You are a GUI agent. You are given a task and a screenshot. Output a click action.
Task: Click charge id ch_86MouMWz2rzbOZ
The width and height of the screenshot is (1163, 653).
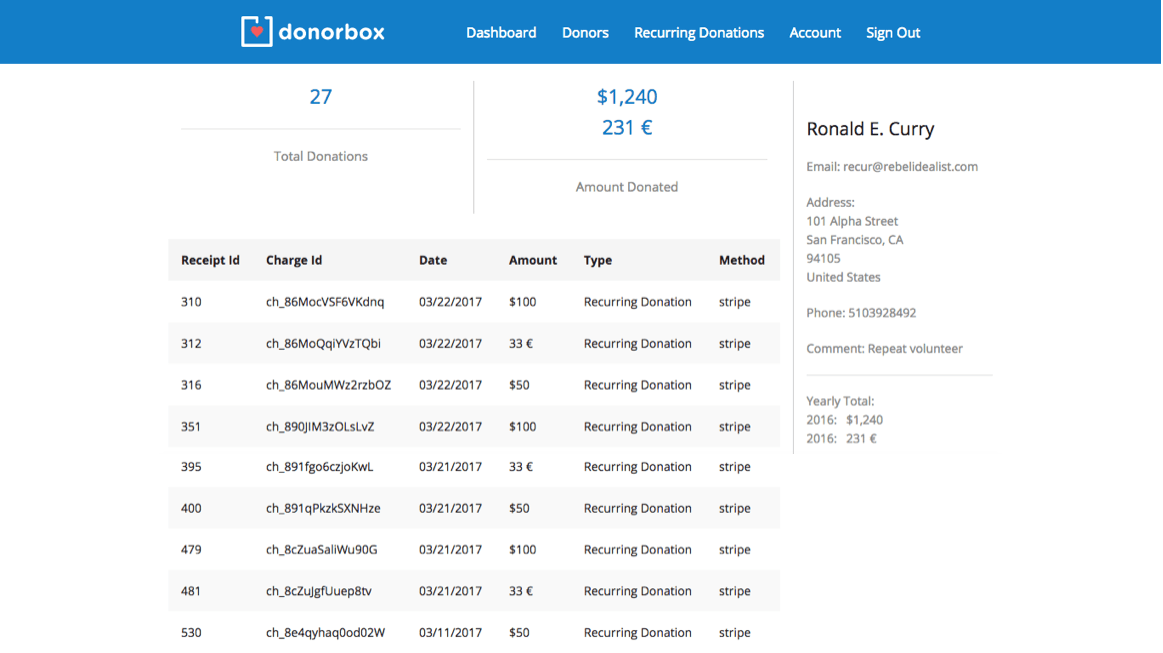pyautogui.click(x=328, y=385)
